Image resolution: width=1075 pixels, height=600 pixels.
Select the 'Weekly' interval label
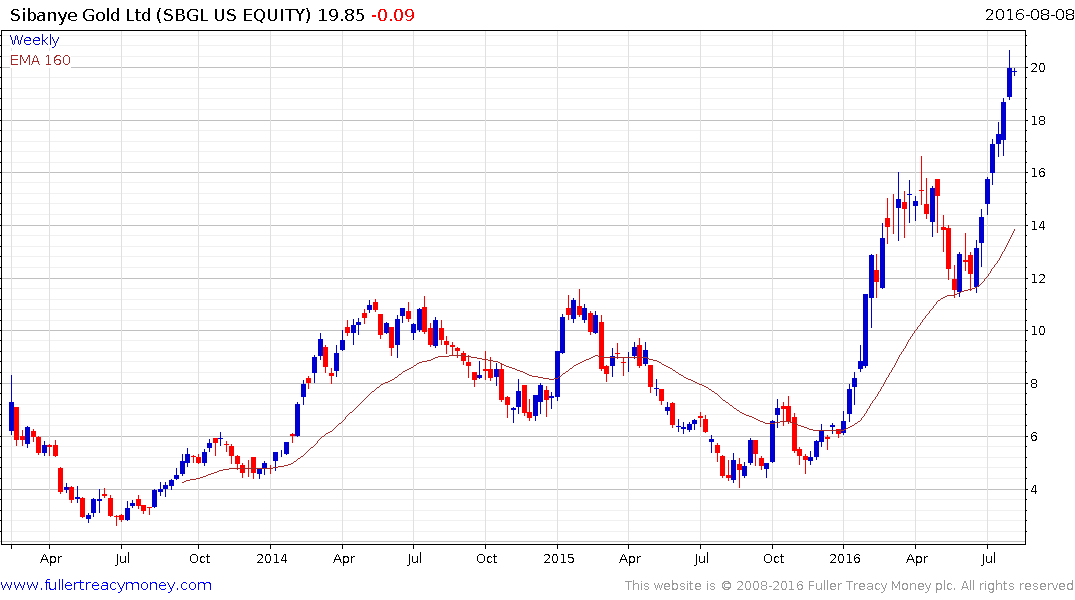[34, 40]
